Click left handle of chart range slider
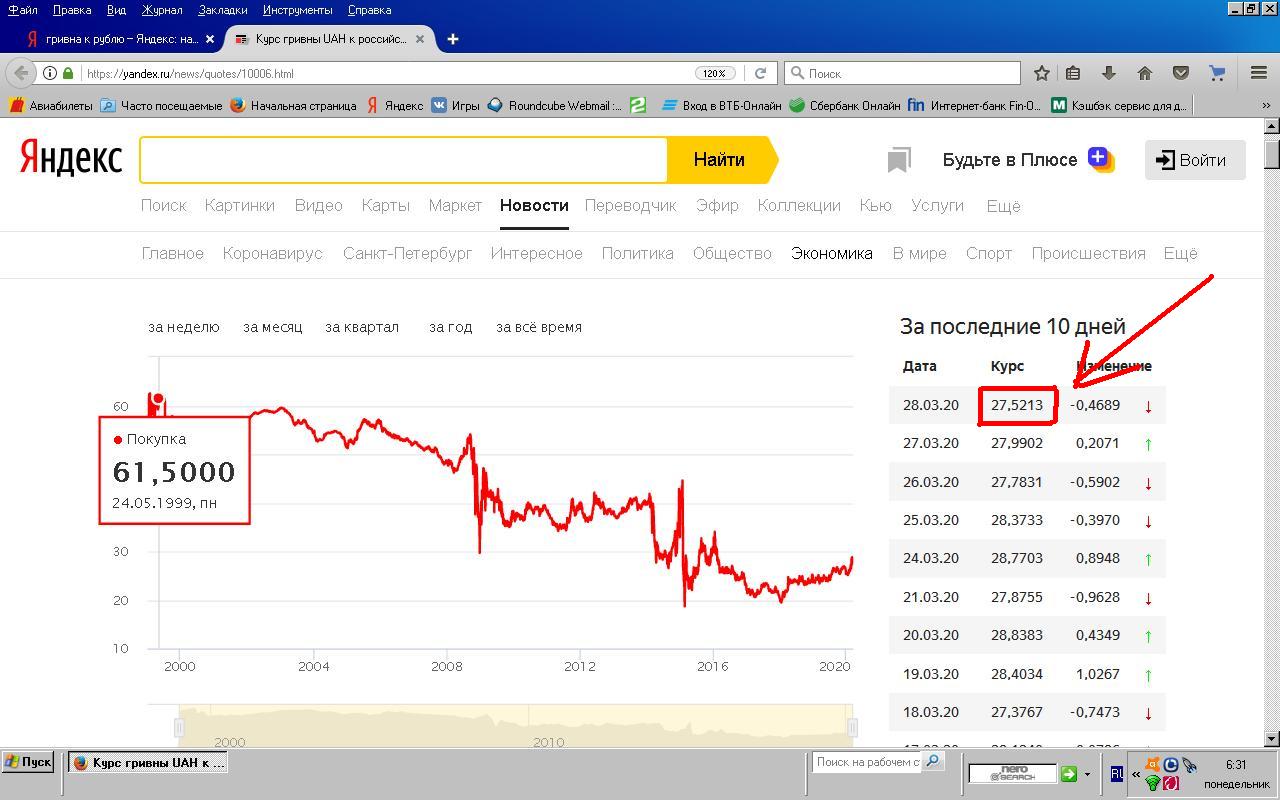Image resolution: width=1280 pixels, height=800 pixels. pos(179,727)
